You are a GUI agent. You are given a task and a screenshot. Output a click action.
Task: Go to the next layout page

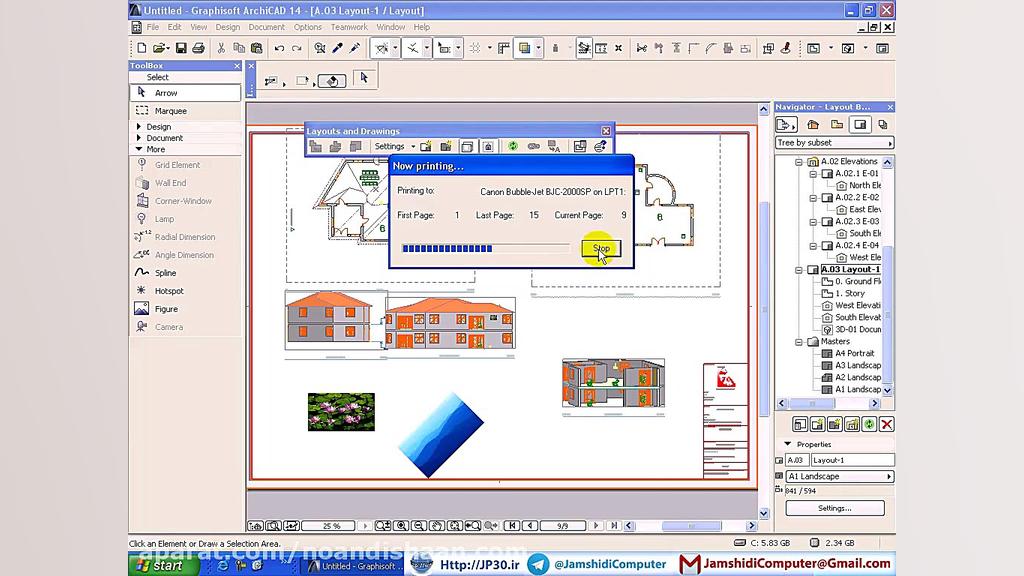click(x=595, y=526)
